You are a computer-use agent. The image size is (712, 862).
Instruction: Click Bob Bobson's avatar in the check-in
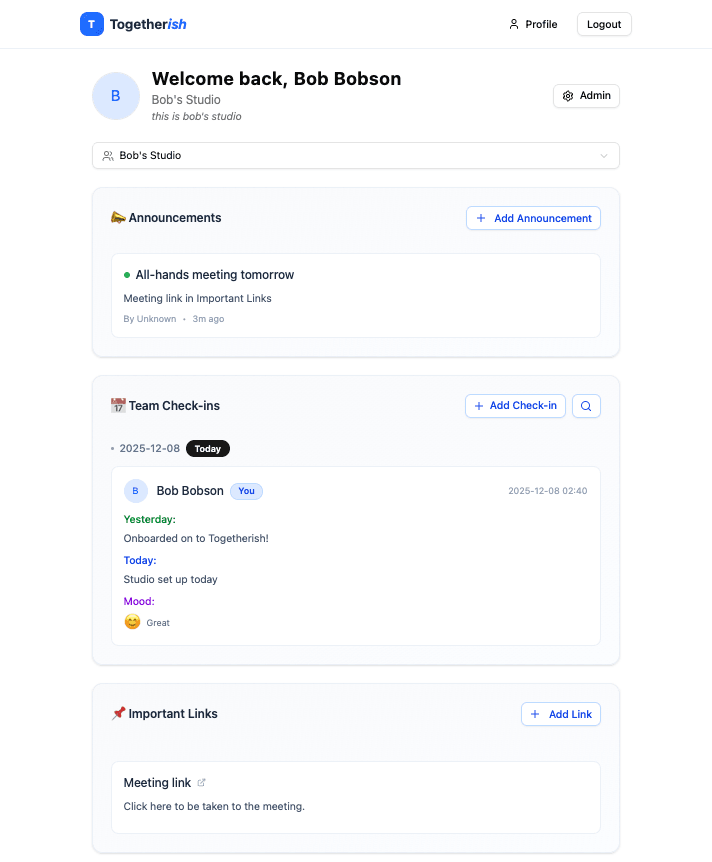pyautogui.click(x=135, y=490)
